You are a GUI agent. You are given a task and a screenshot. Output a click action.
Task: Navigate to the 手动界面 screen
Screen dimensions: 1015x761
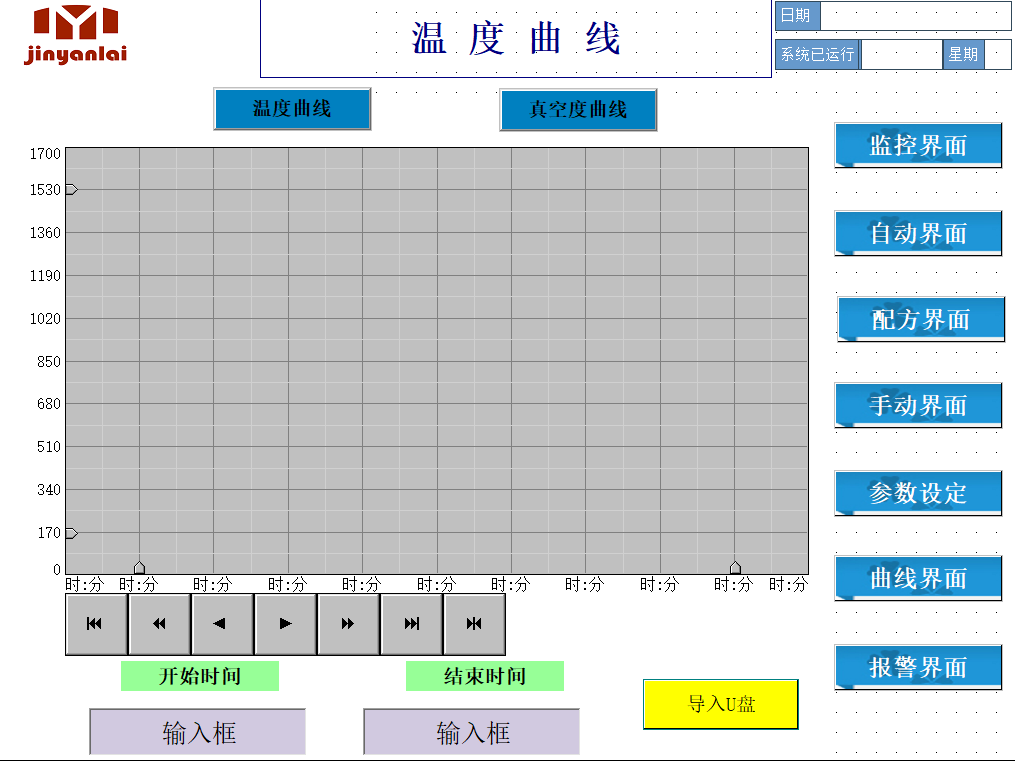pos(918,405)
